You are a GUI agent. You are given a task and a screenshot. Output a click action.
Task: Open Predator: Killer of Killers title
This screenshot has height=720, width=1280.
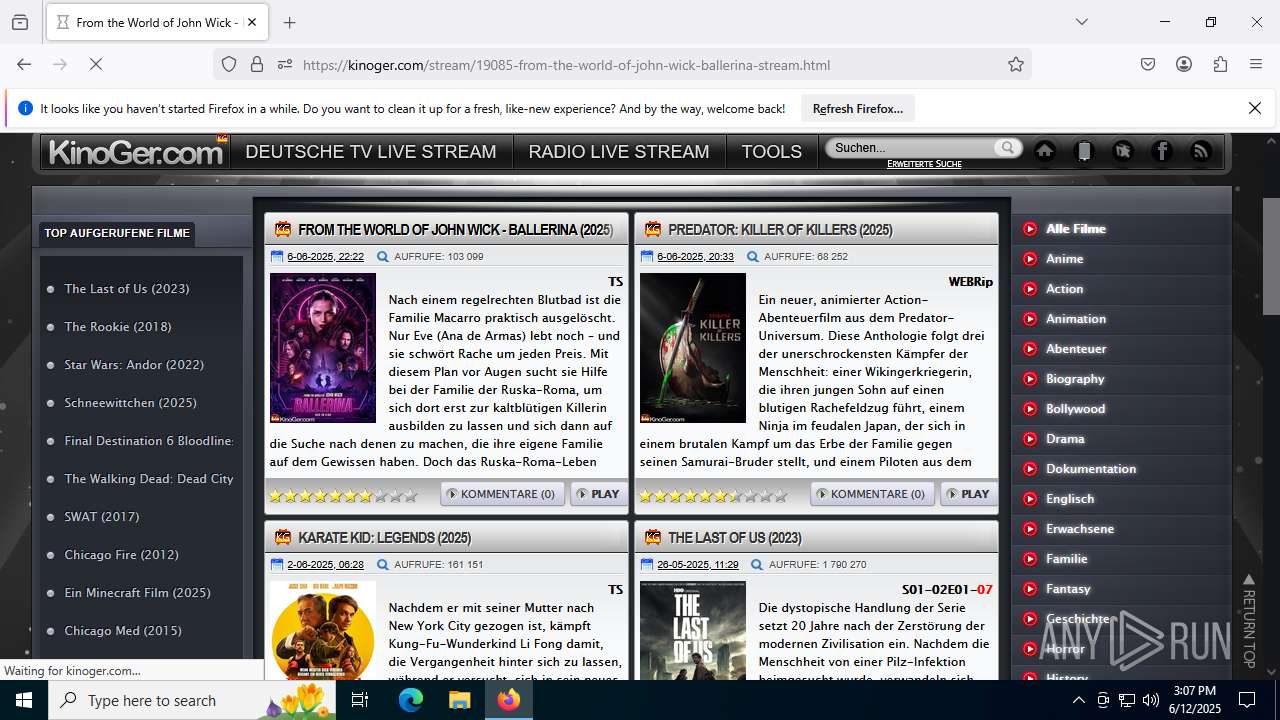[780, 230]
